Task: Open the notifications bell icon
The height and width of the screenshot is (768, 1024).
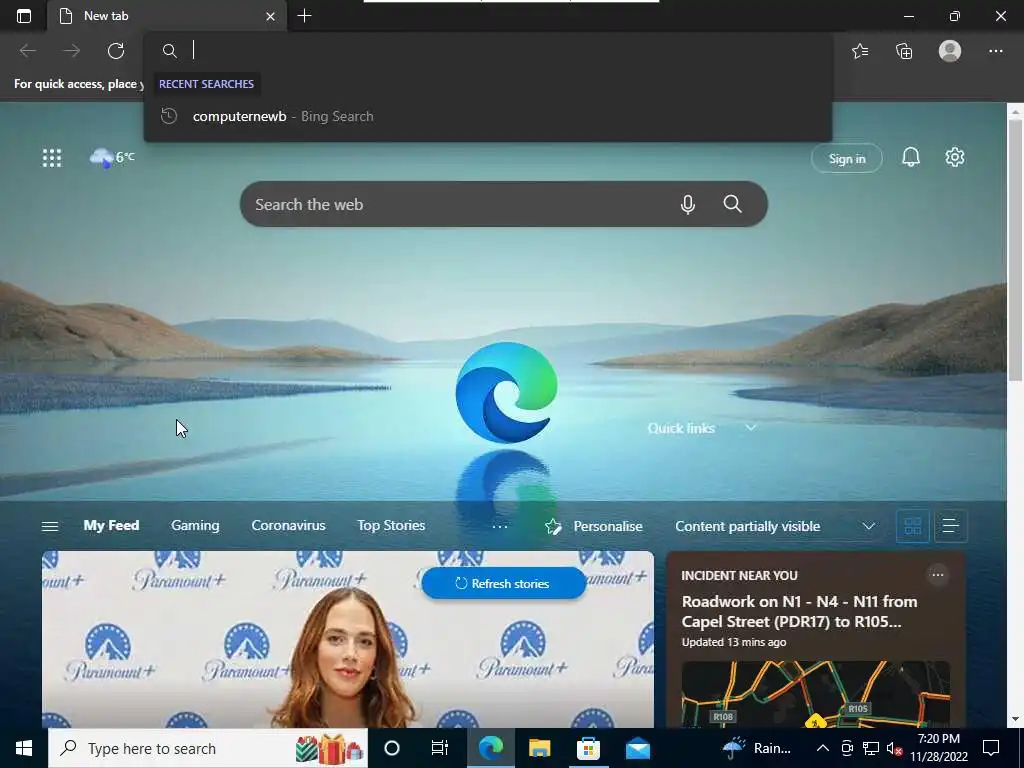Action: pos(910,157)
